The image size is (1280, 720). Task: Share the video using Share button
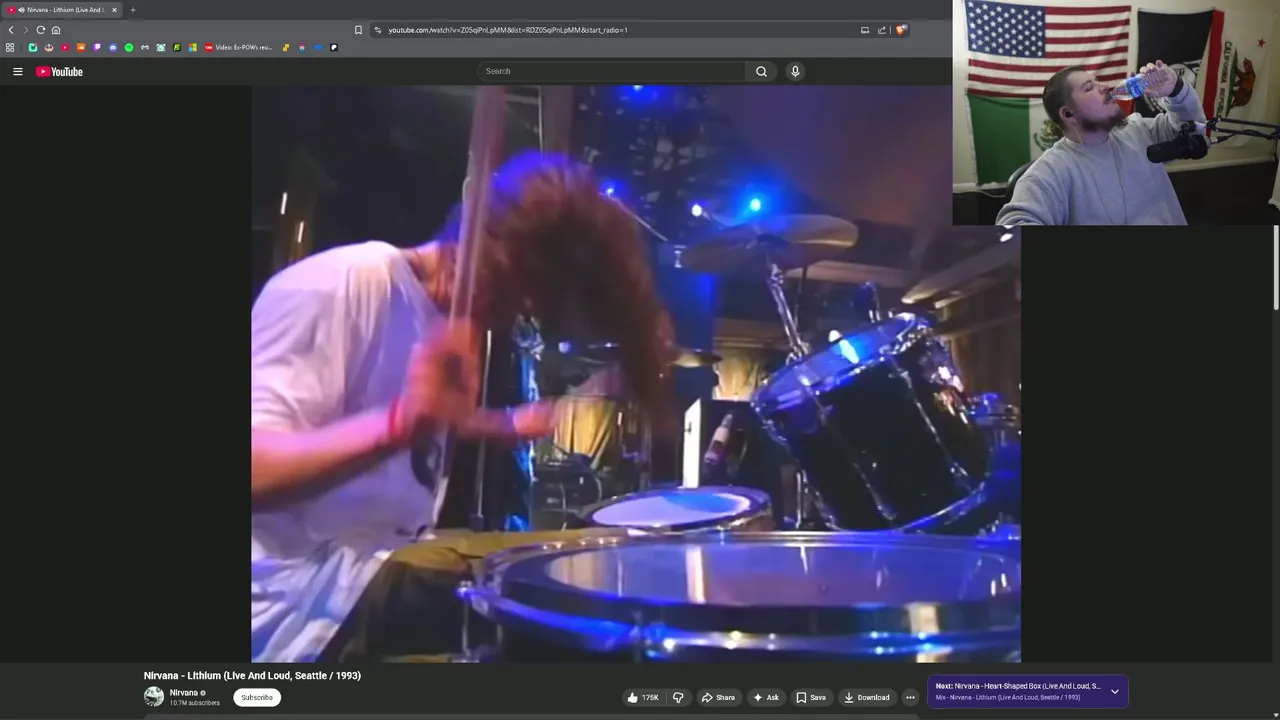click(x=718, y=697)
